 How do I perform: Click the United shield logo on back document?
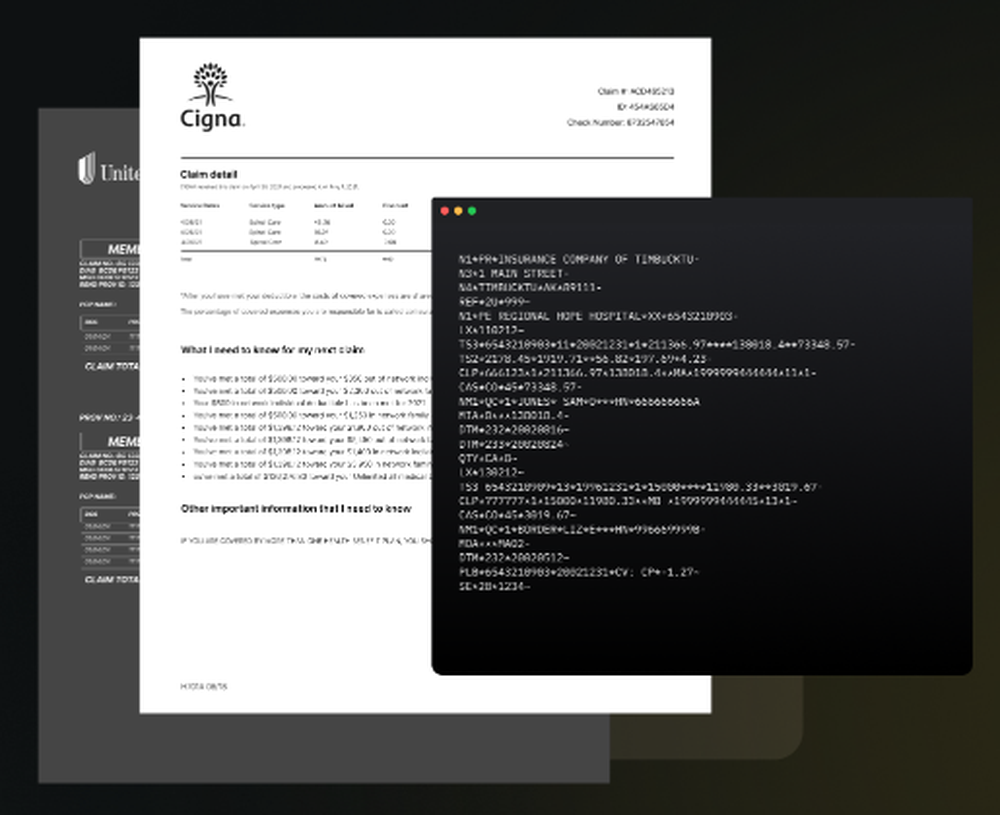pos(87,168)
